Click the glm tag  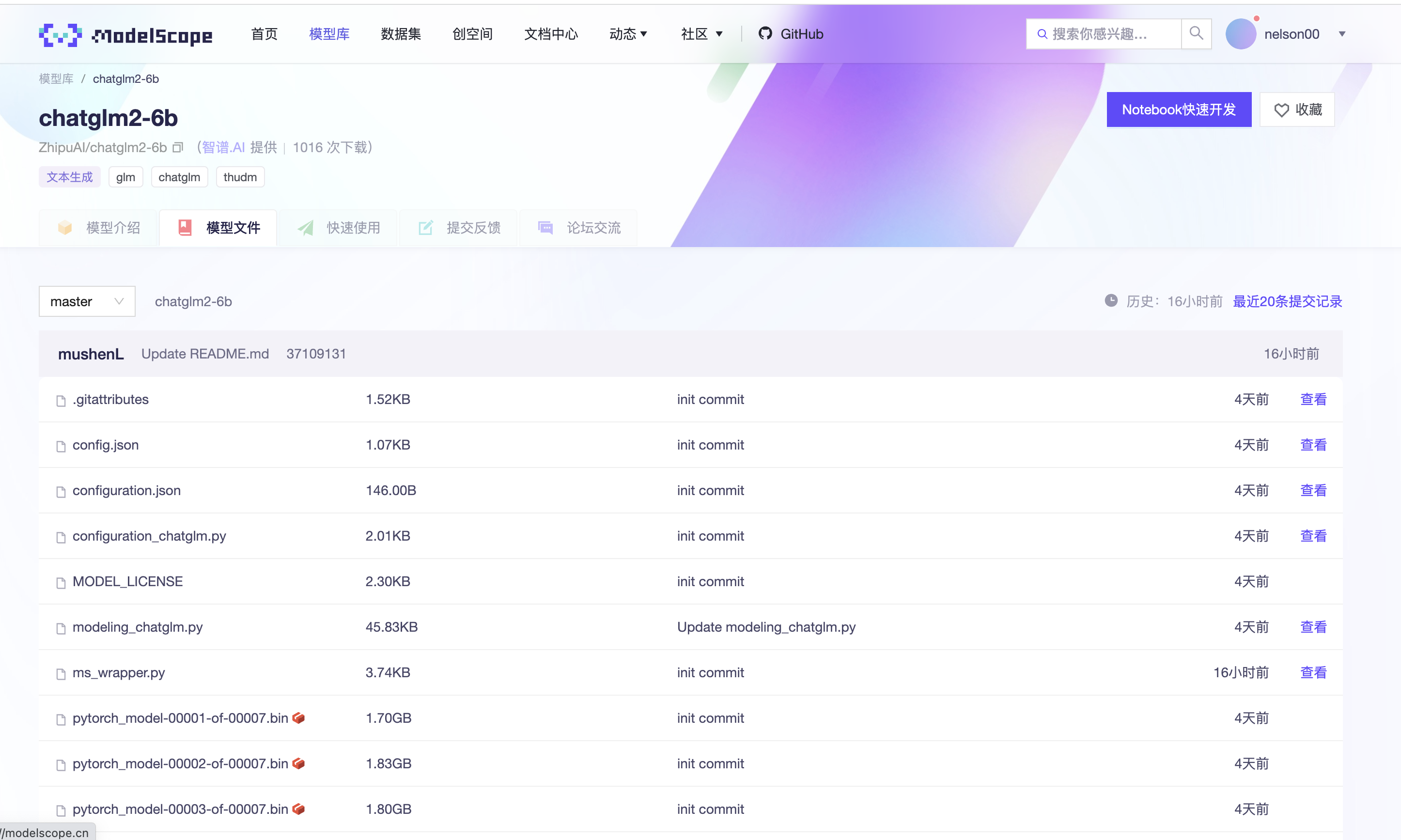click(x=125, y=177)
